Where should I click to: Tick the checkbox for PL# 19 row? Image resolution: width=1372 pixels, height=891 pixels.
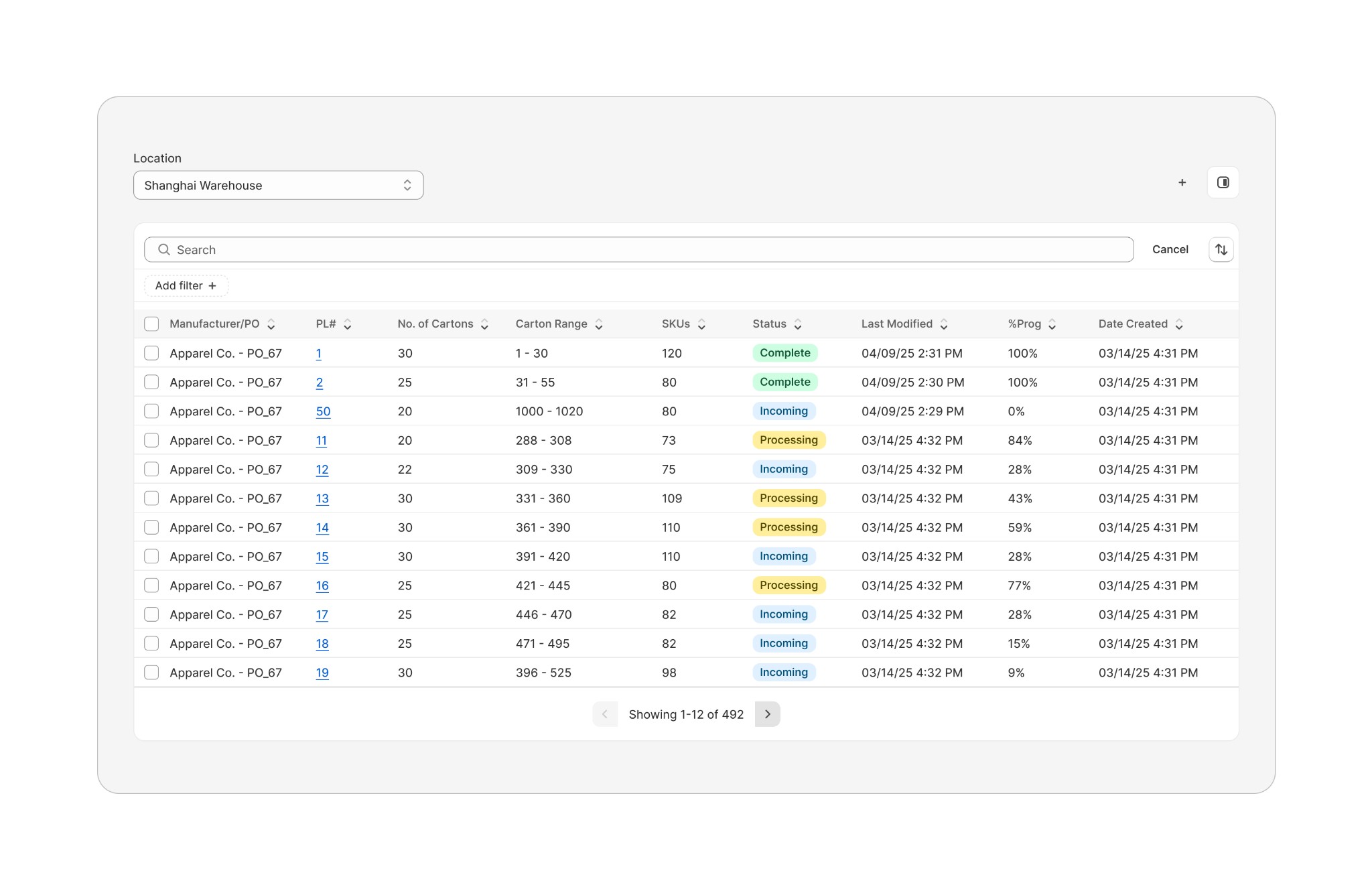coord(151,673)
